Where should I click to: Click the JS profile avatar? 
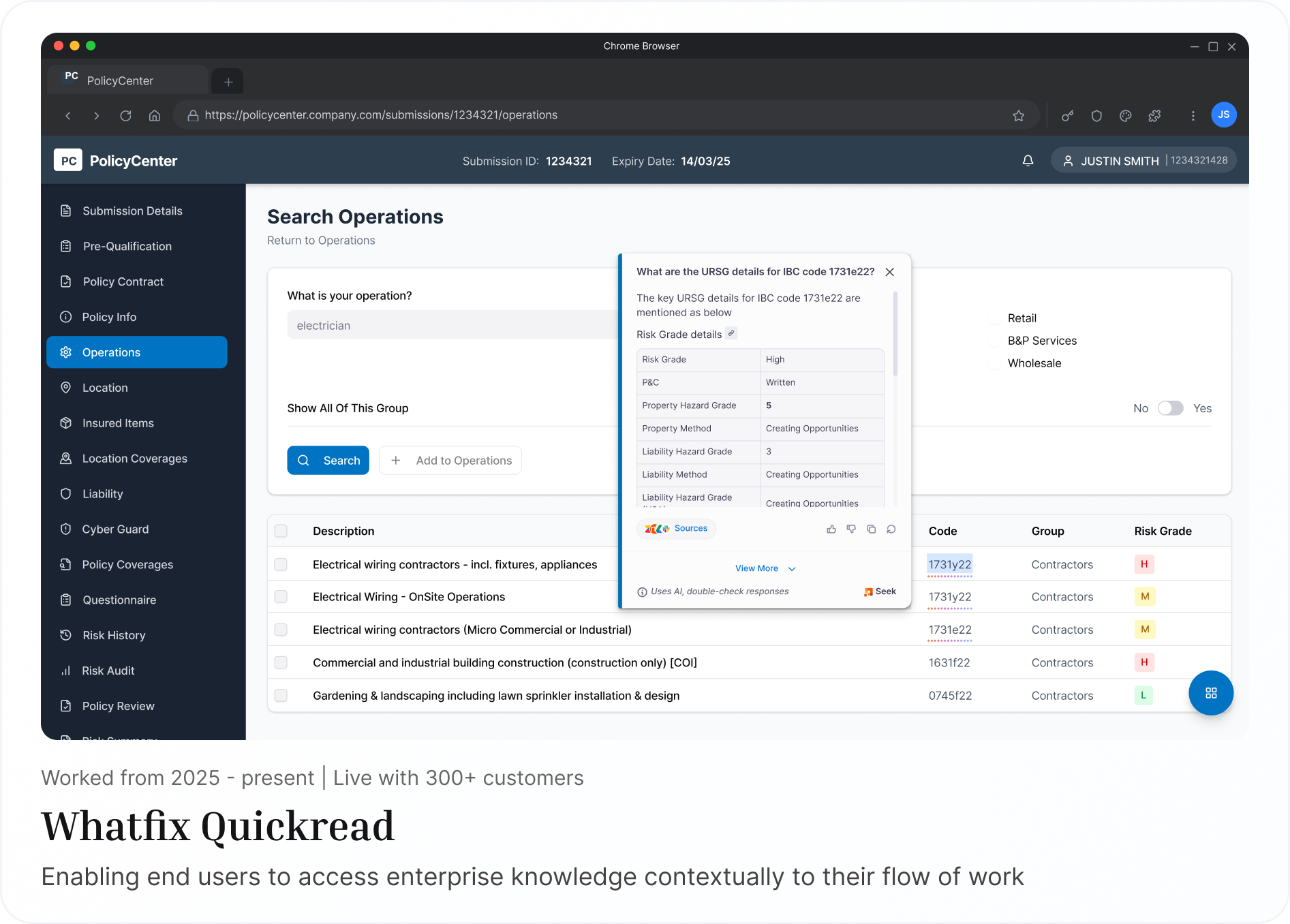point(1224,114)
